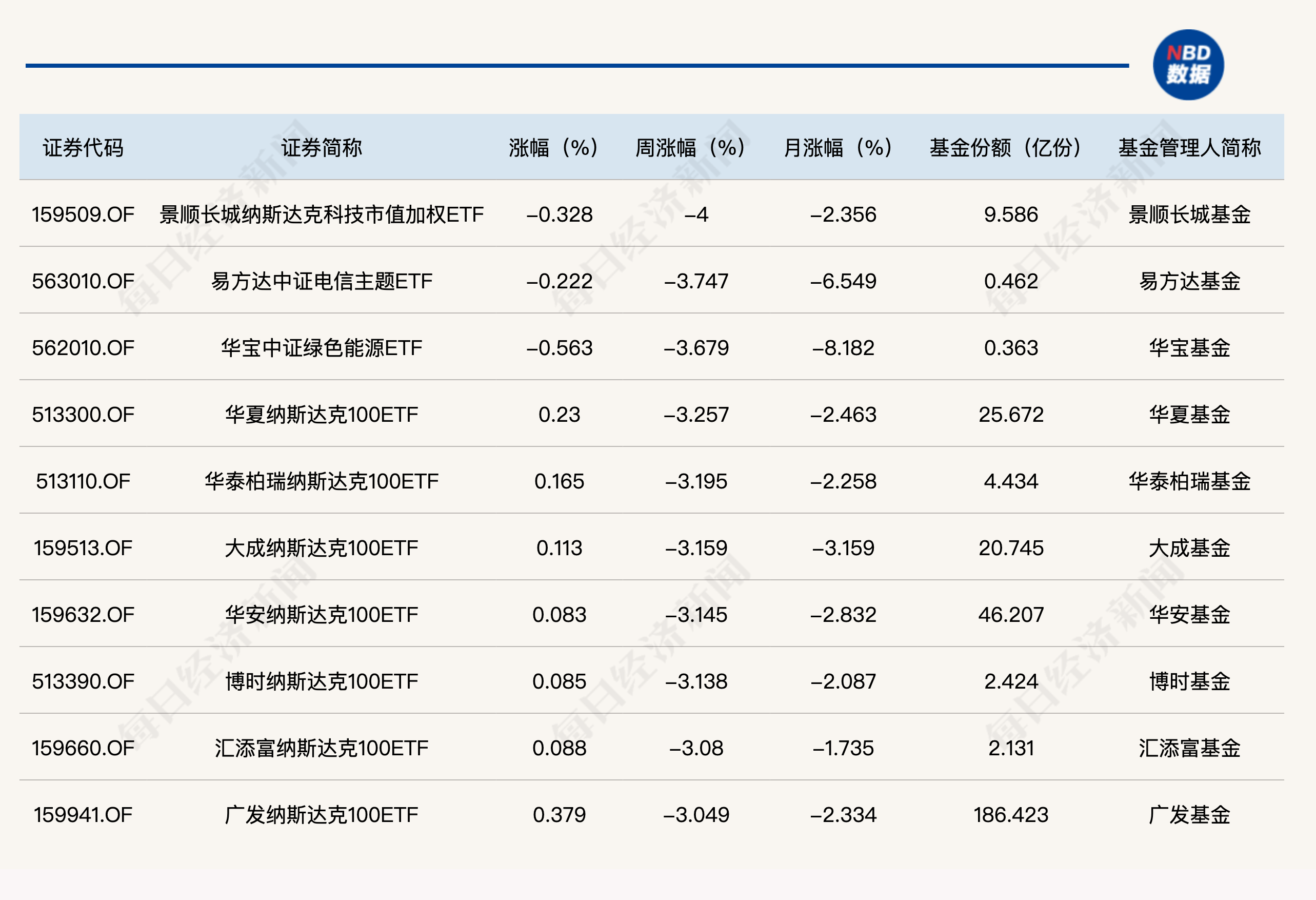Image resolution: width=1316 pixels, height=900 pixels.
Task: Click the 证券简称 column header
Action: [321, 148]
